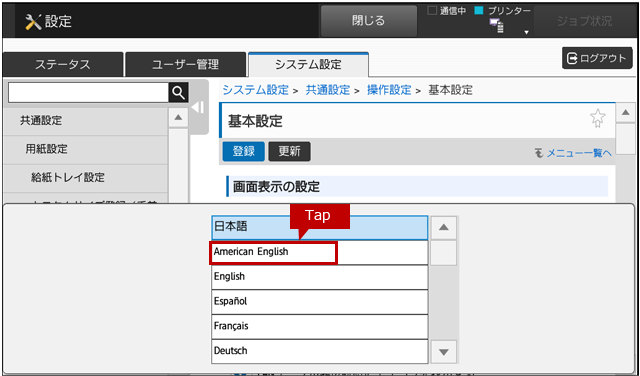The height and width of the screenshot is (376, 640).
Task: Click the language list scrollbar thumb
Action: 444,253
